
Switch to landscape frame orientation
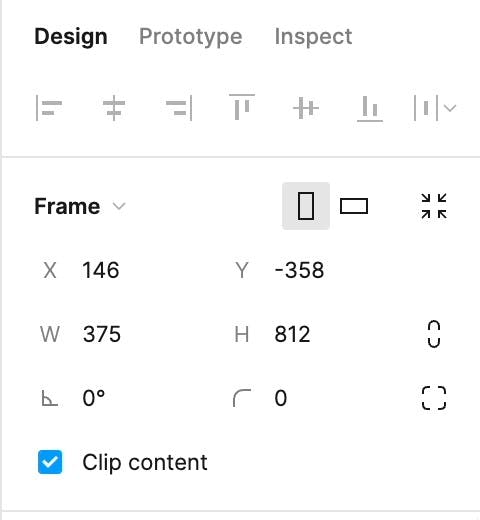(354, 206)
